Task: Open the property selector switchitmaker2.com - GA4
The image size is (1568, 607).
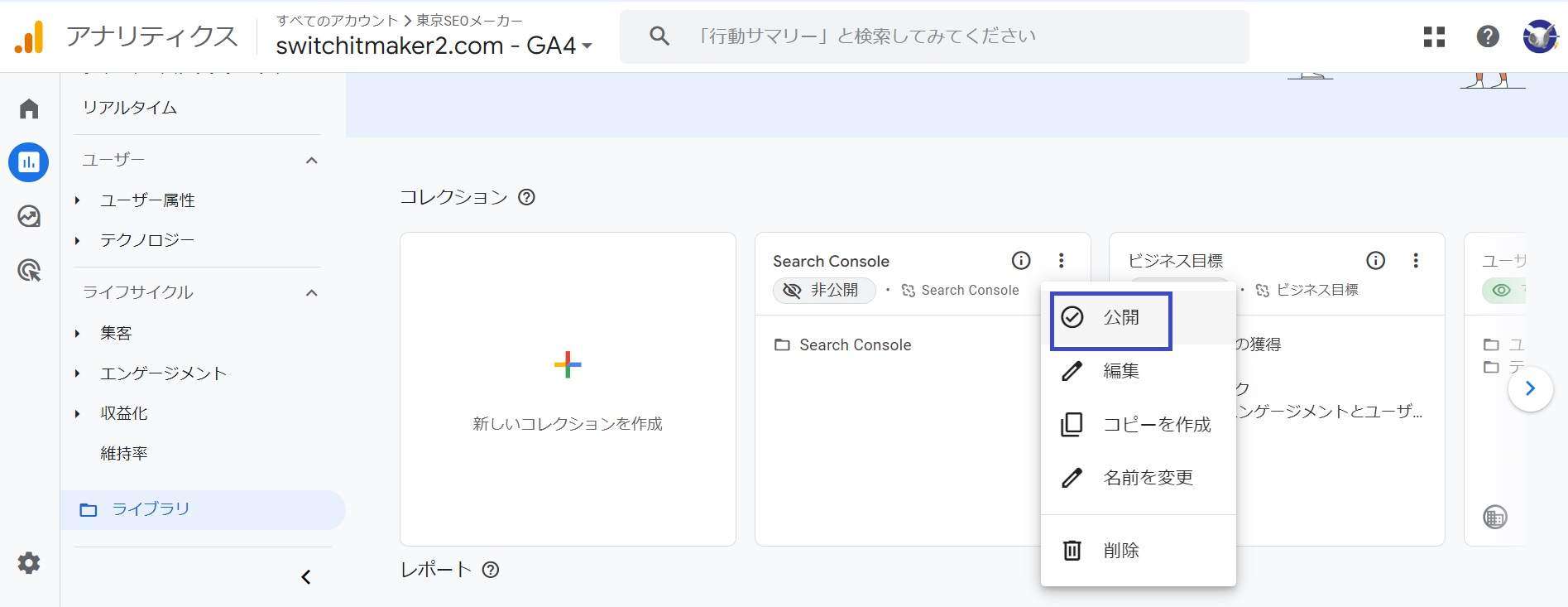Action: click(x=434, y=46)
